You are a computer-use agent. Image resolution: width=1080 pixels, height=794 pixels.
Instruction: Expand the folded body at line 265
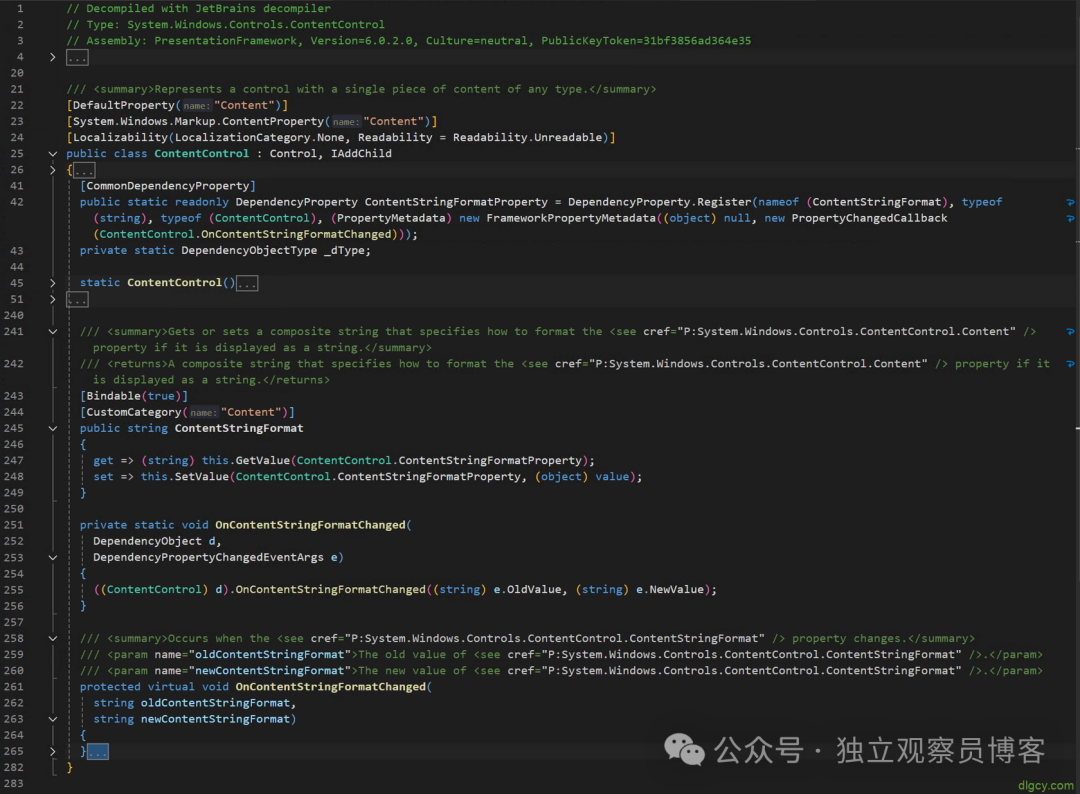click(52, 751)
